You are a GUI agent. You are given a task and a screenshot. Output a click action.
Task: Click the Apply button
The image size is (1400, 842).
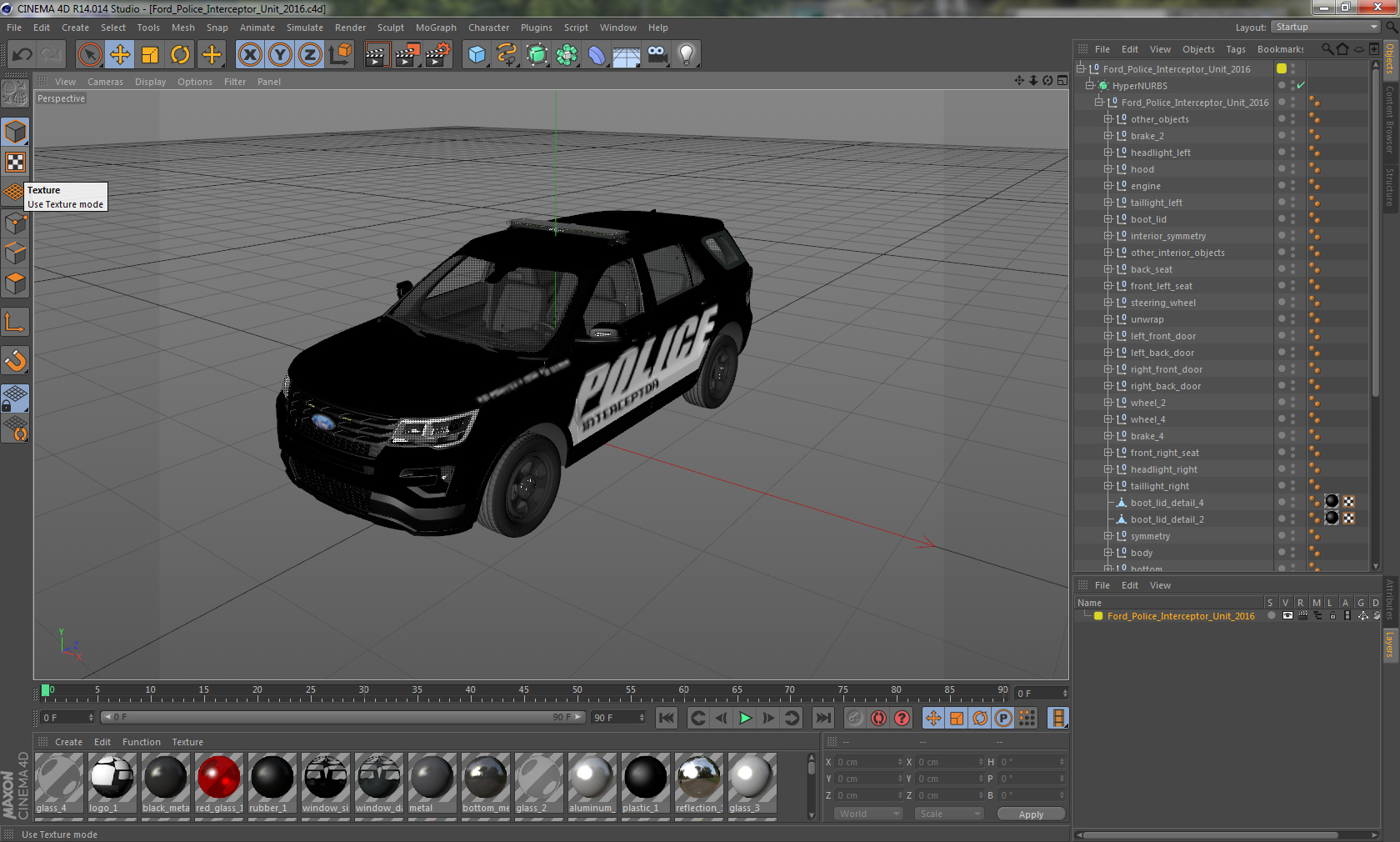click(x=1031, y=814)
